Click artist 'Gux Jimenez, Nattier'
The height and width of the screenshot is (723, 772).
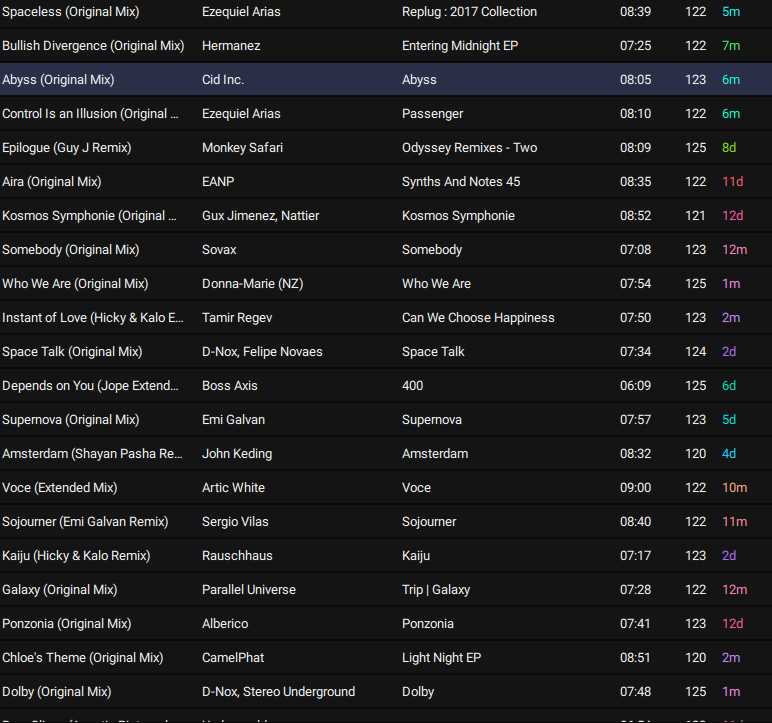[x=260, y=216]
